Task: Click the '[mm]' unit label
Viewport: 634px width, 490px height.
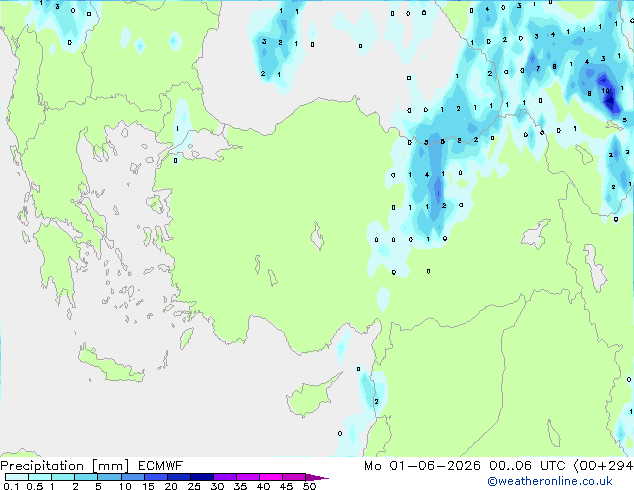Action: click(x=110, y=466)
